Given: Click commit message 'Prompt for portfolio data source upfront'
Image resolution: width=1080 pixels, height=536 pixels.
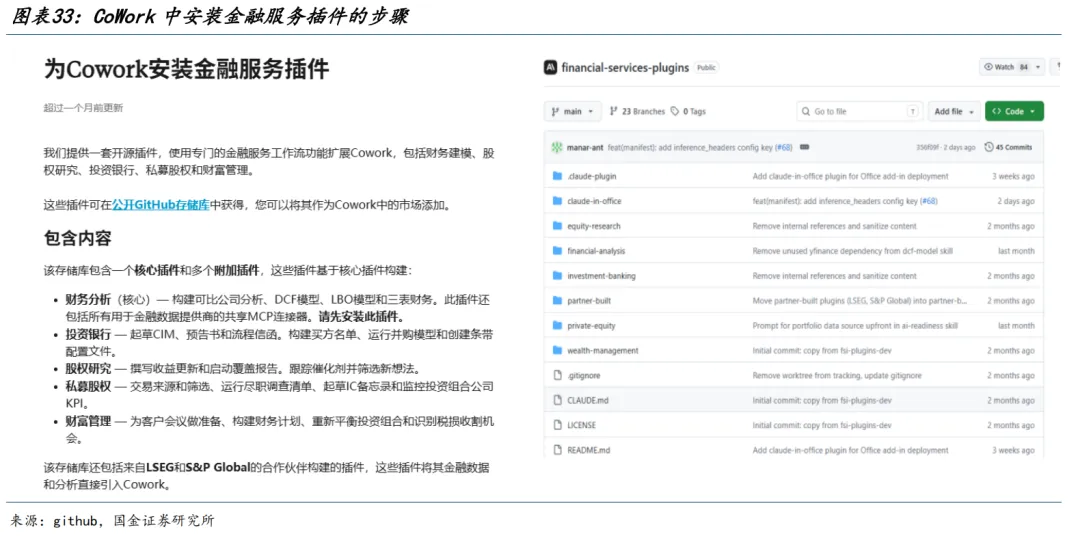Looking at the screenshot, I should (855, 325).
